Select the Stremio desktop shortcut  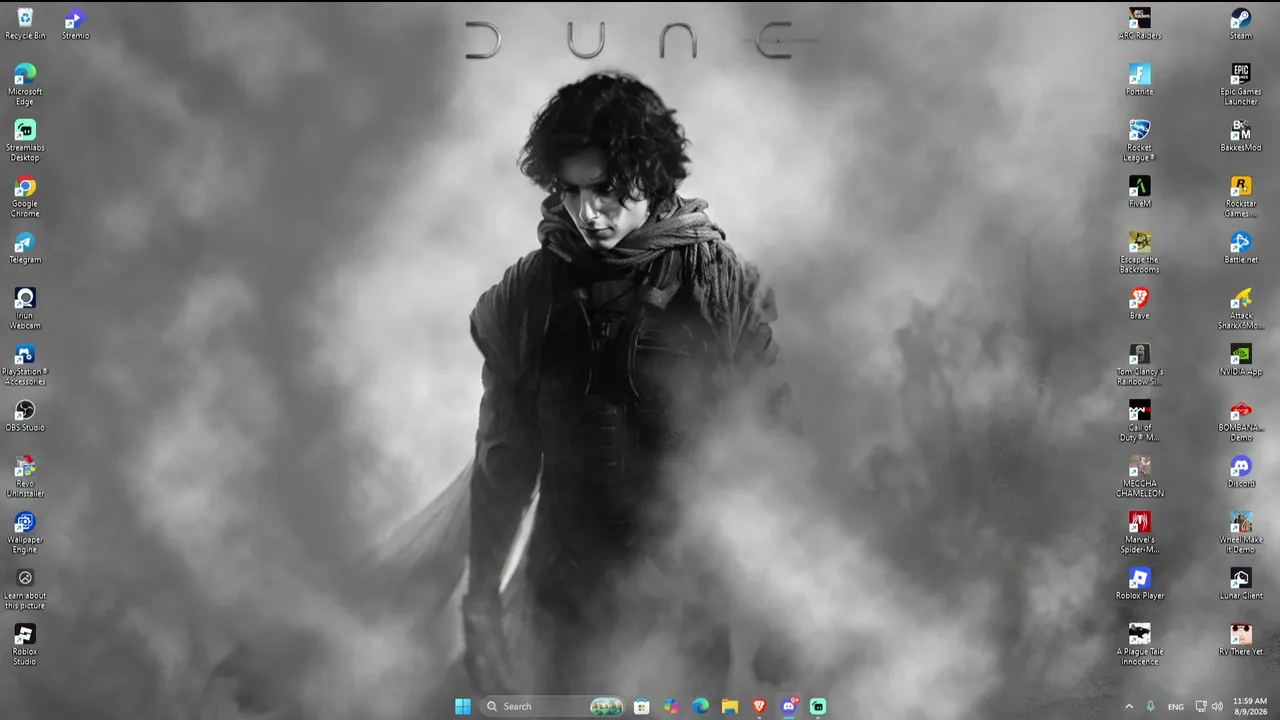click(x=75, y=24)
